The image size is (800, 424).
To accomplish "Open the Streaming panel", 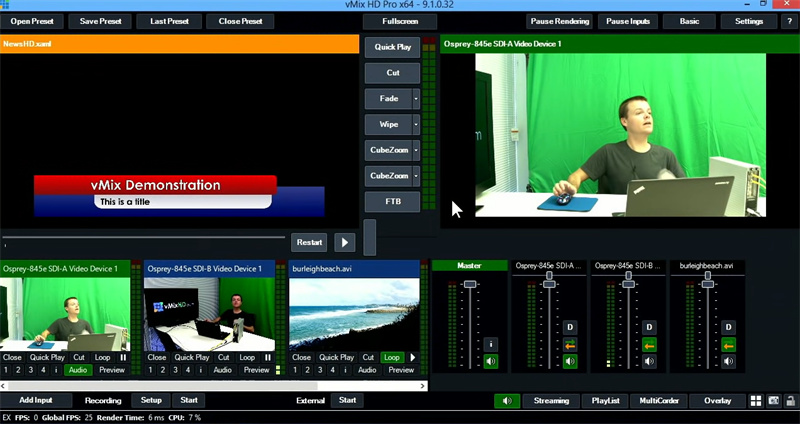I will pyautogui.click(x=551, y=401).
